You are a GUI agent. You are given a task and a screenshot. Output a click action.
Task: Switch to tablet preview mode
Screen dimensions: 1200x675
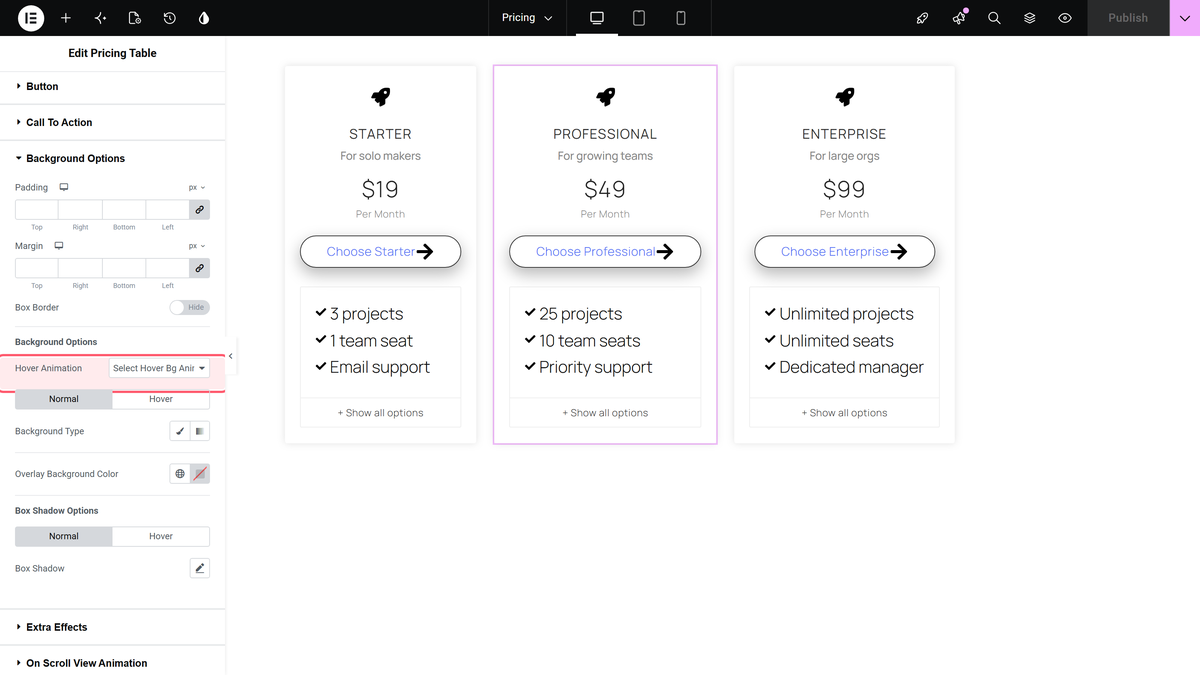point(639,18)
